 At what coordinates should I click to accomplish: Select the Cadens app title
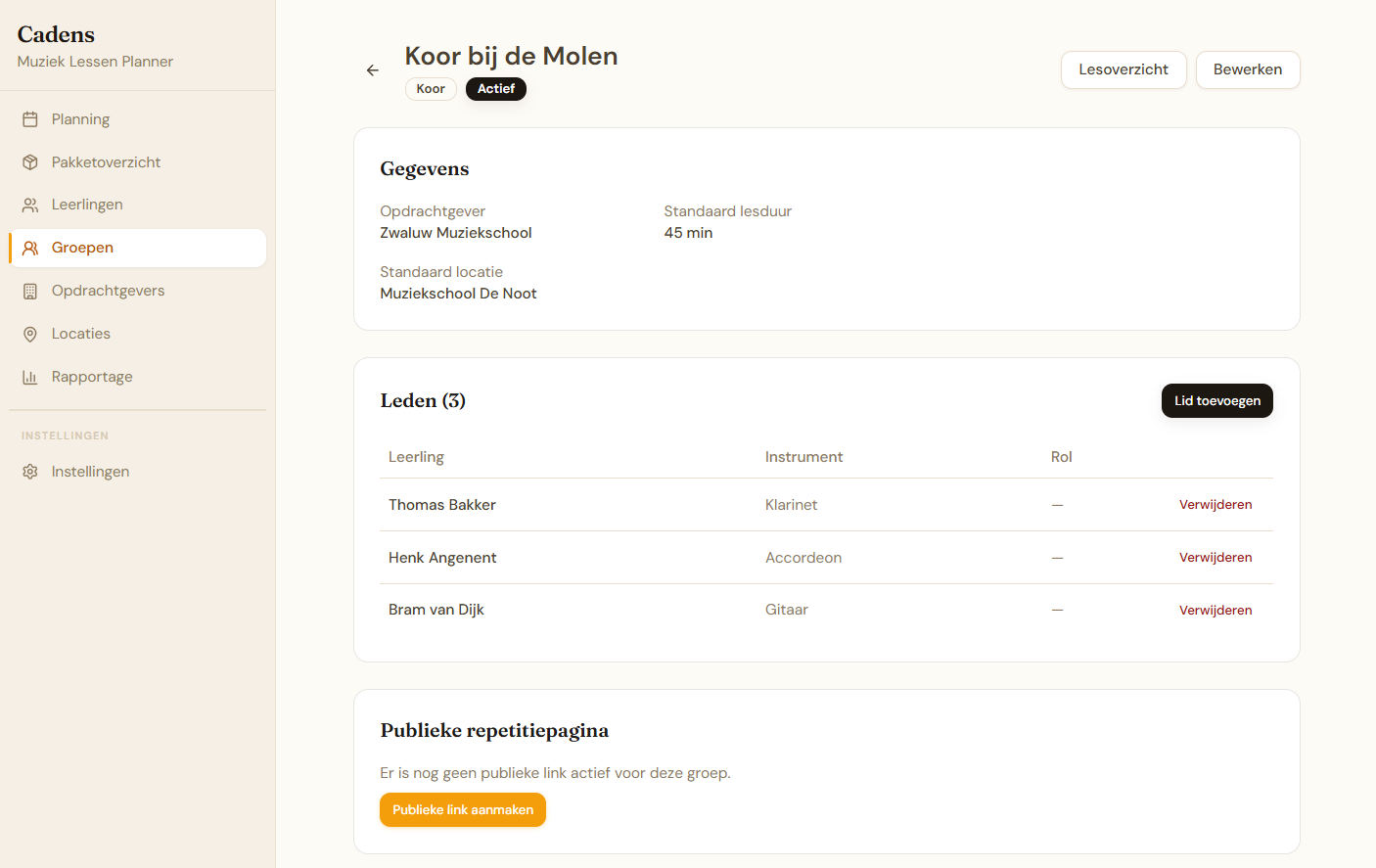click(55, 34)
